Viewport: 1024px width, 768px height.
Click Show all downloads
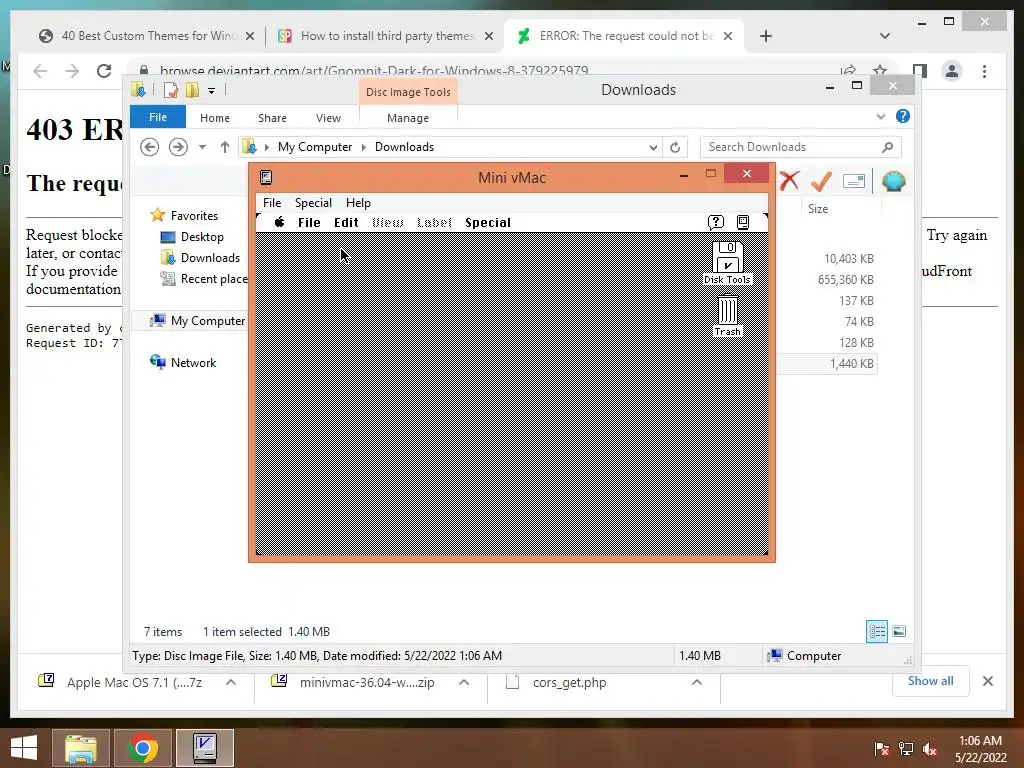pos(930,681)
